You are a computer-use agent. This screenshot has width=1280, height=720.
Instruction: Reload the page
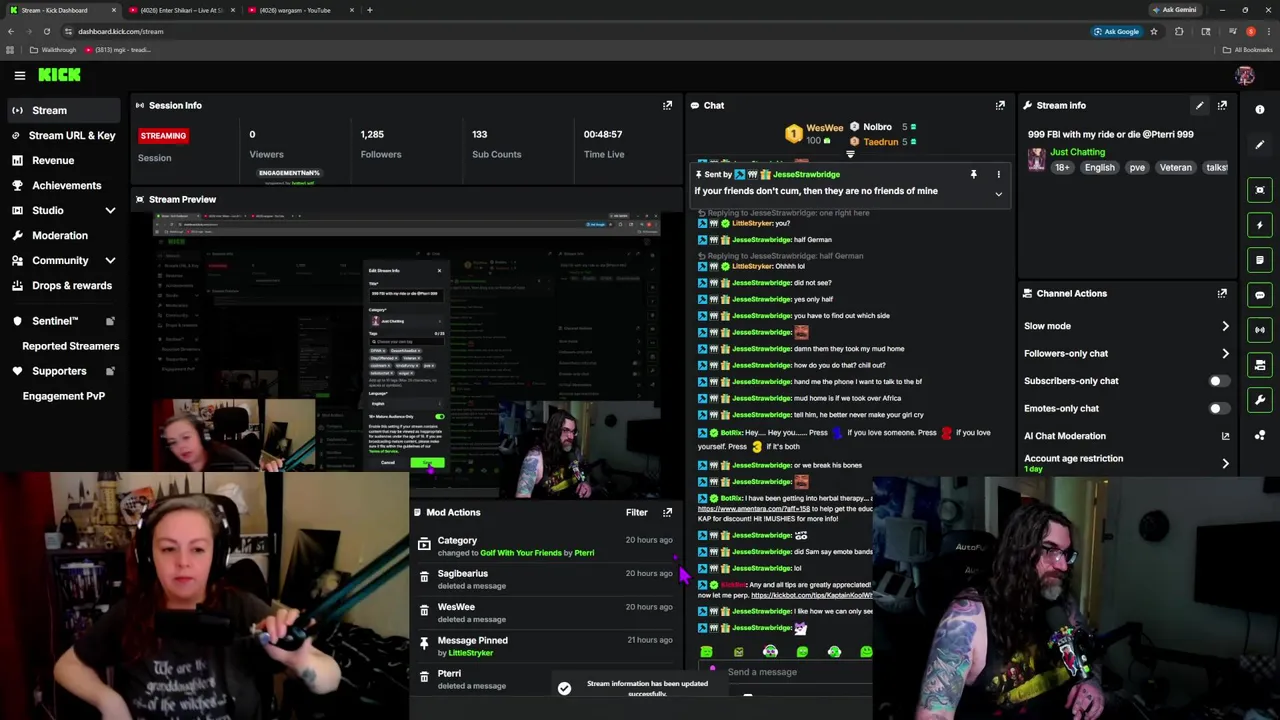point(46,31)
